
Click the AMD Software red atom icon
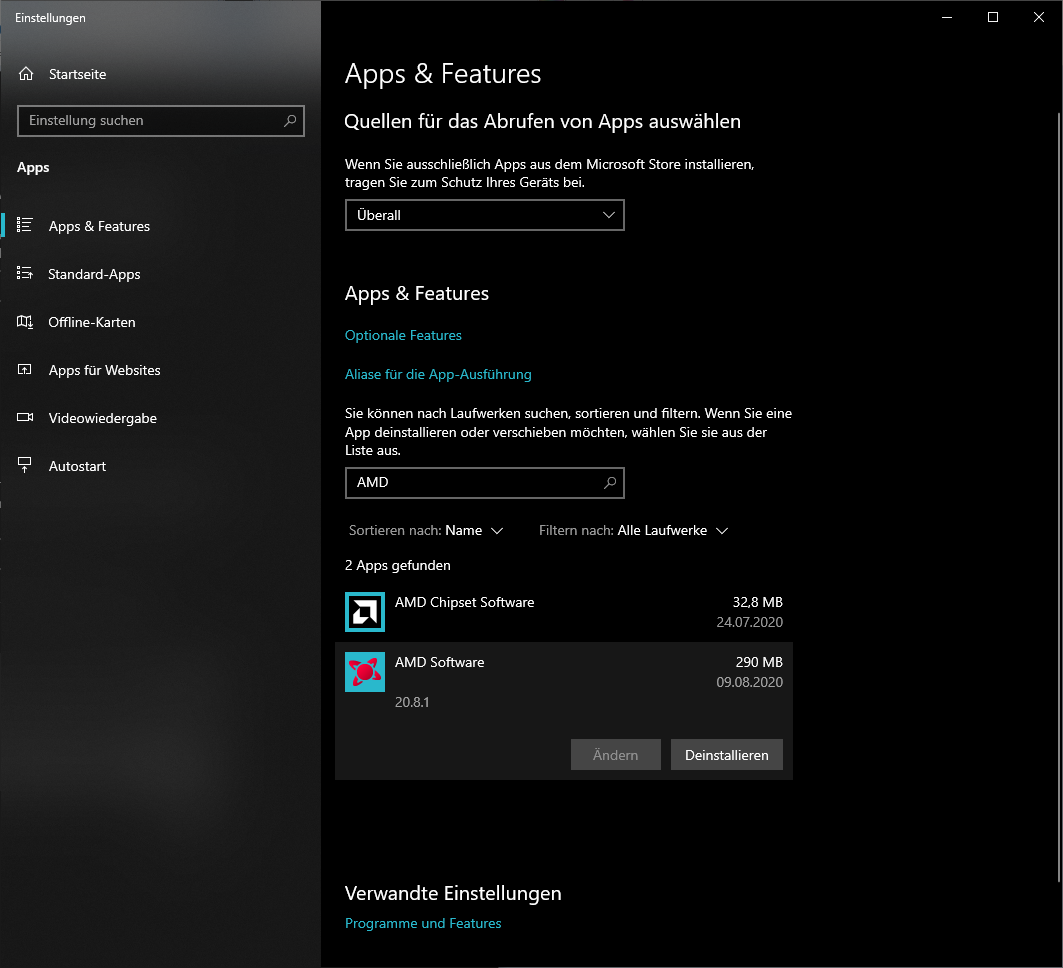point(365,672)
